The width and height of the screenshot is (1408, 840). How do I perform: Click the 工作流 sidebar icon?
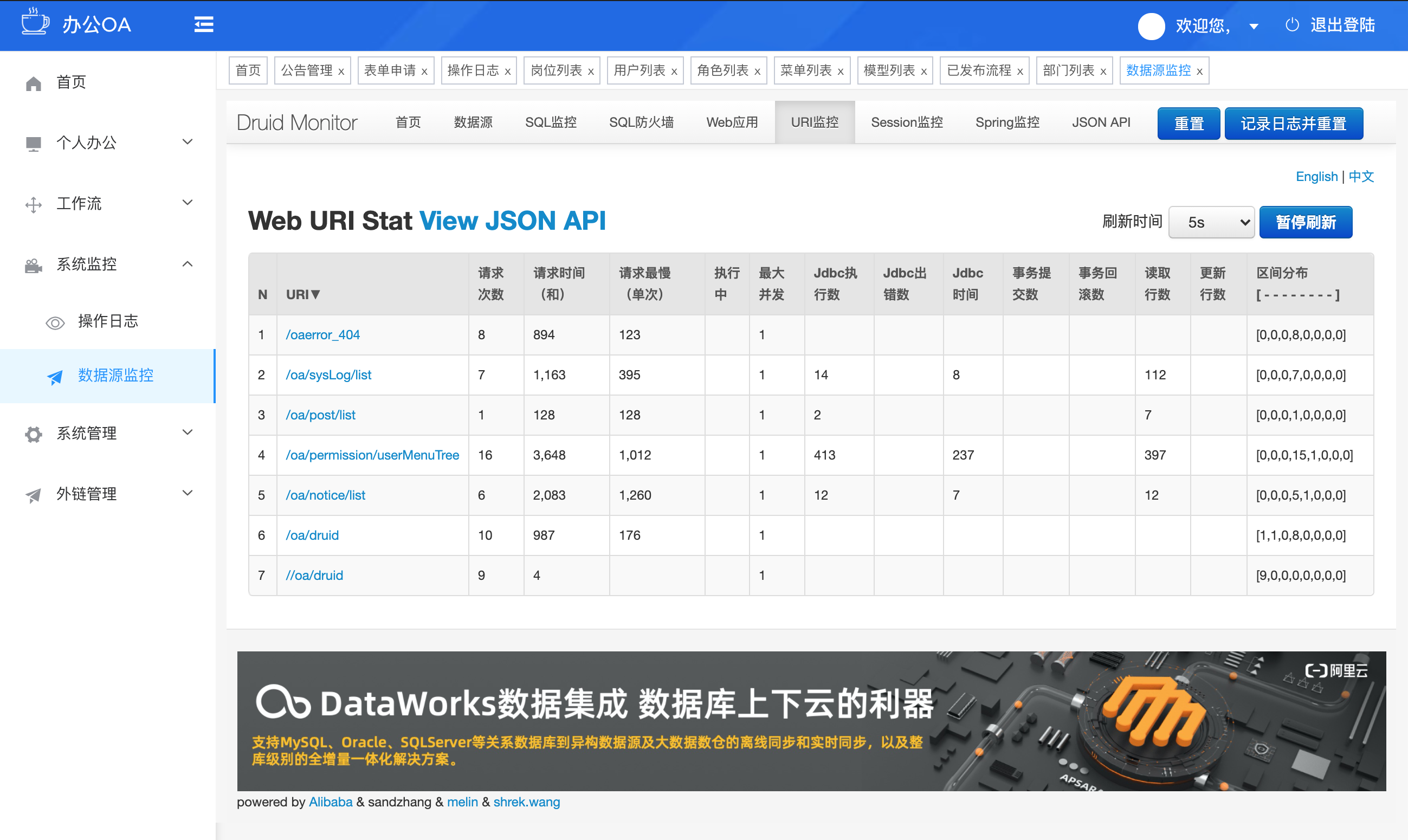30,204
